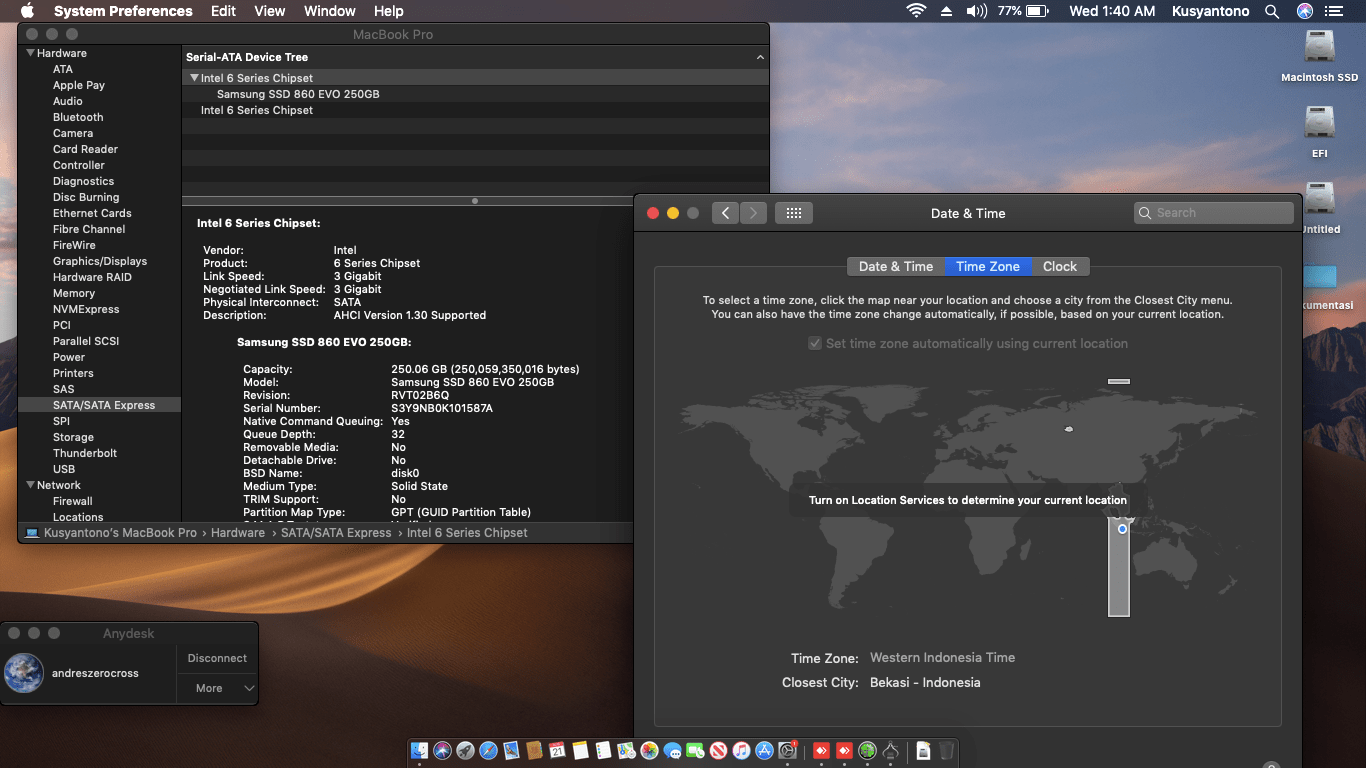Open the Window menu

pyautogui.click(x=329, y=11)
